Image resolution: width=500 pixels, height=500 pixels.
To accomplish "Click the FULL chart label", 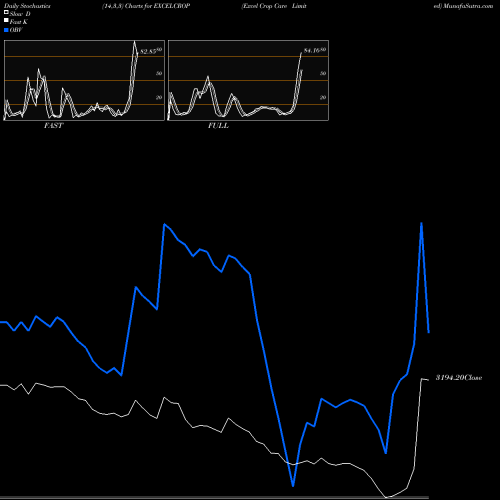I will (x=218, y=126).
